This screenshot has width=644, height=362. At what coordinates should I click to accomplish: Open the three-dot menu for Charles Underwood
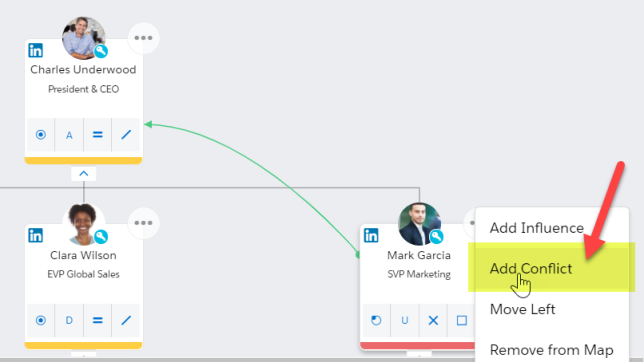pyautogui.click(x=143, y=38)
